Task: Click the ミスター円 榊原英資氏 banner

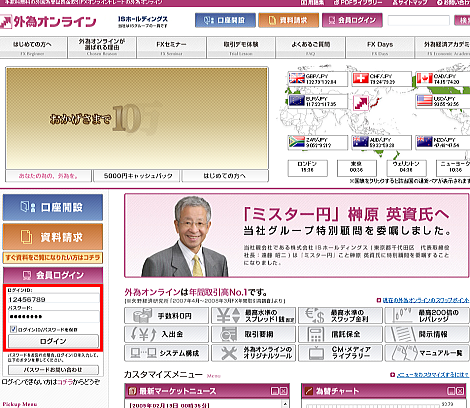Action: click(x=297, y=235)
